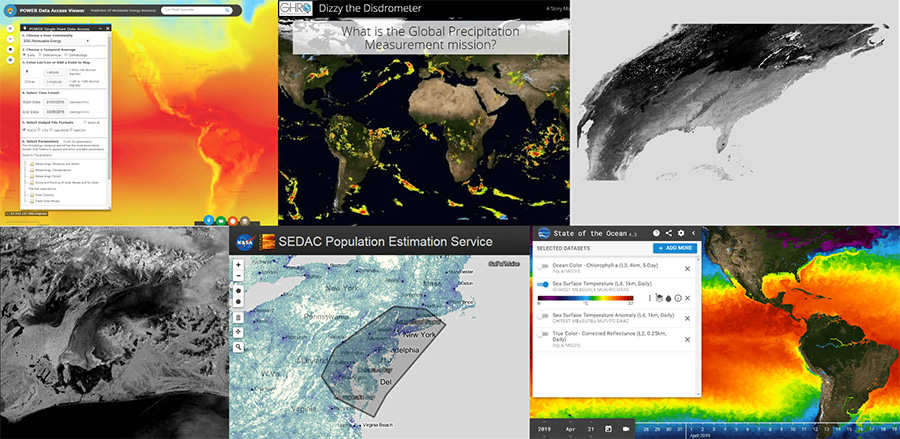
Task: Click the brown round icon at POWER map bottom
Action: (x=245, y=220)
